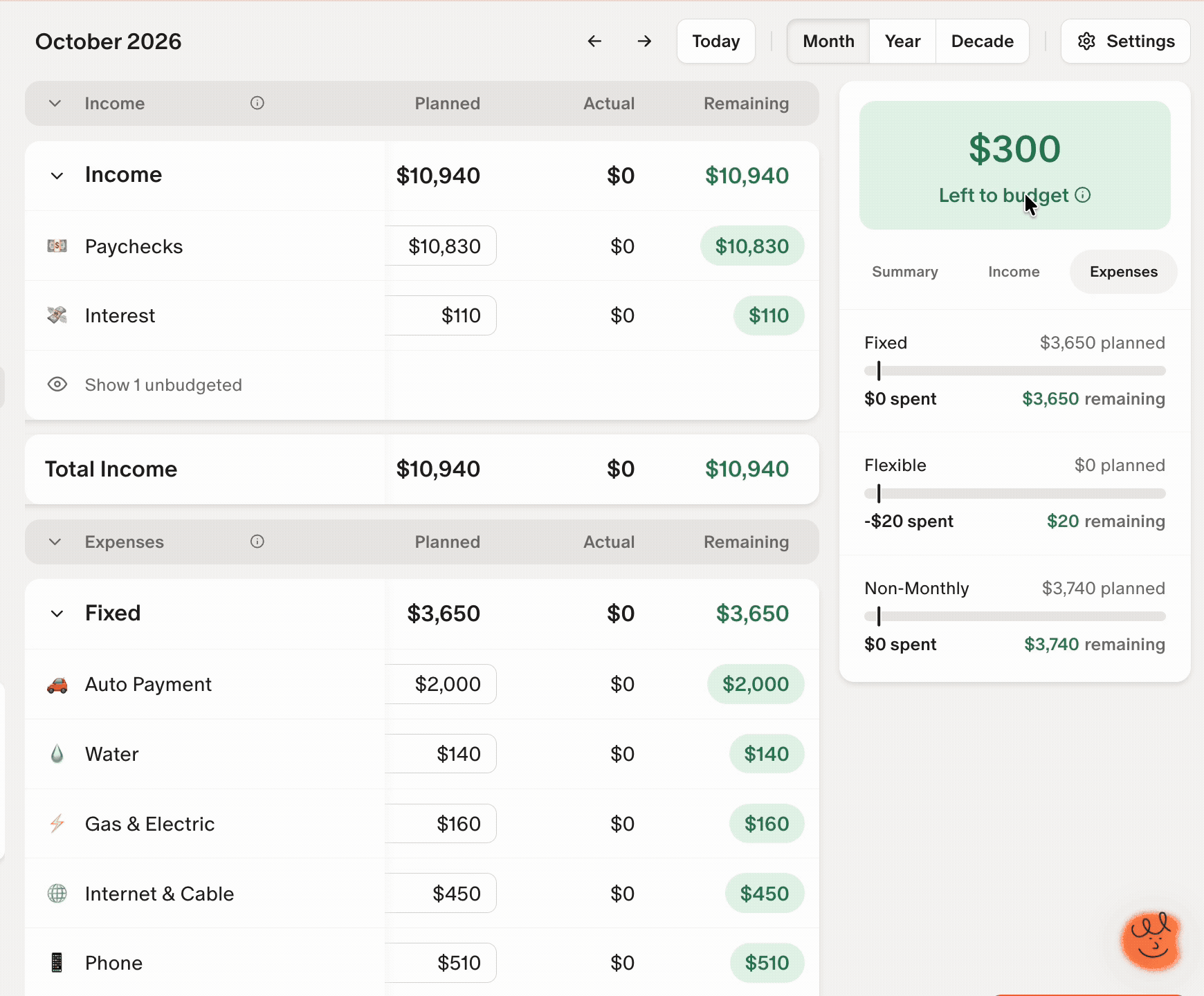
Task: Go to next month with right arrow
Action: point(644,41)
